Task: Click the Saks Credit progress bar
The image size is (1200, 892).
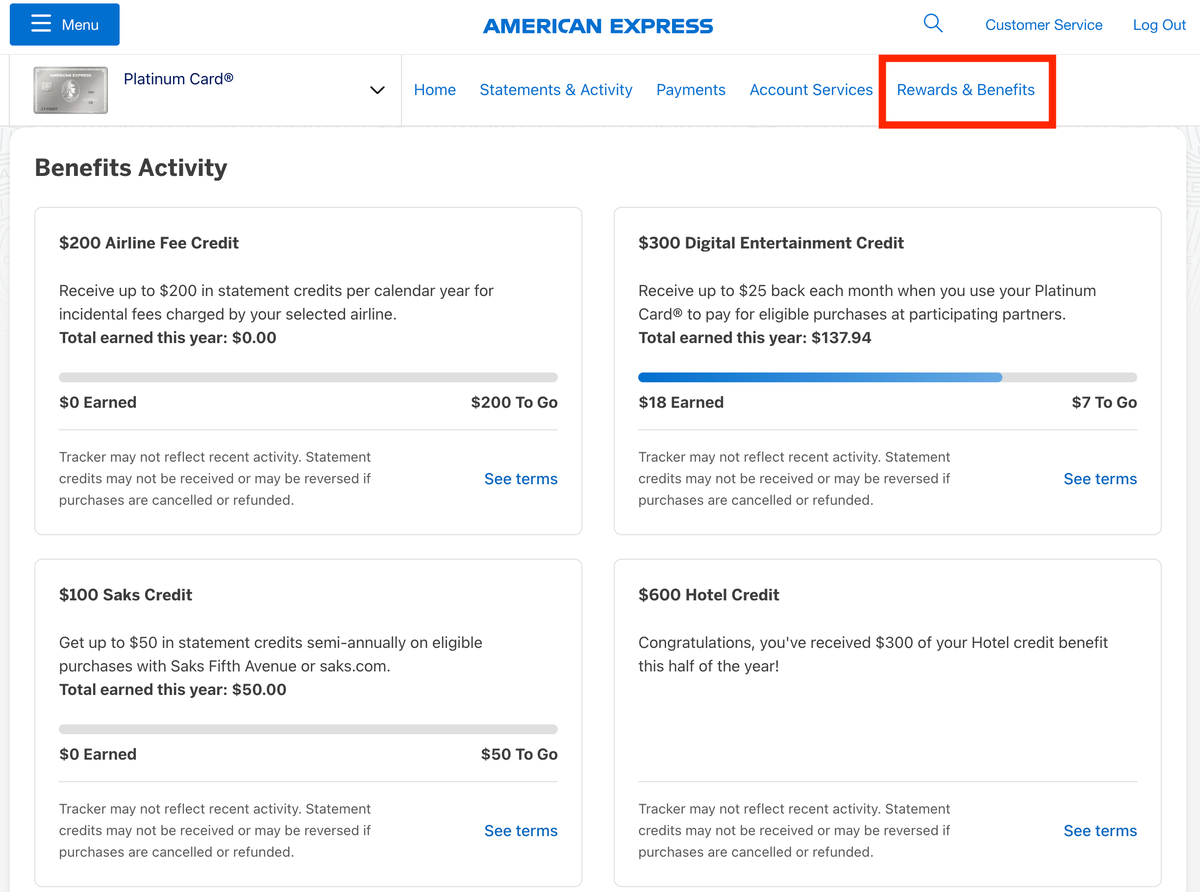Action: [308, 729]
